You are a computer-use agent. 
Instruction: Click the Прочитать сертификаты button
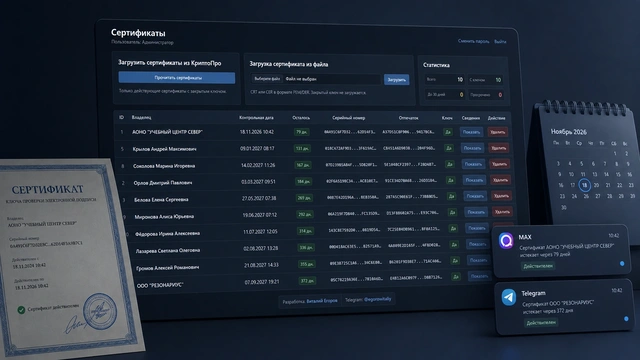177,78
